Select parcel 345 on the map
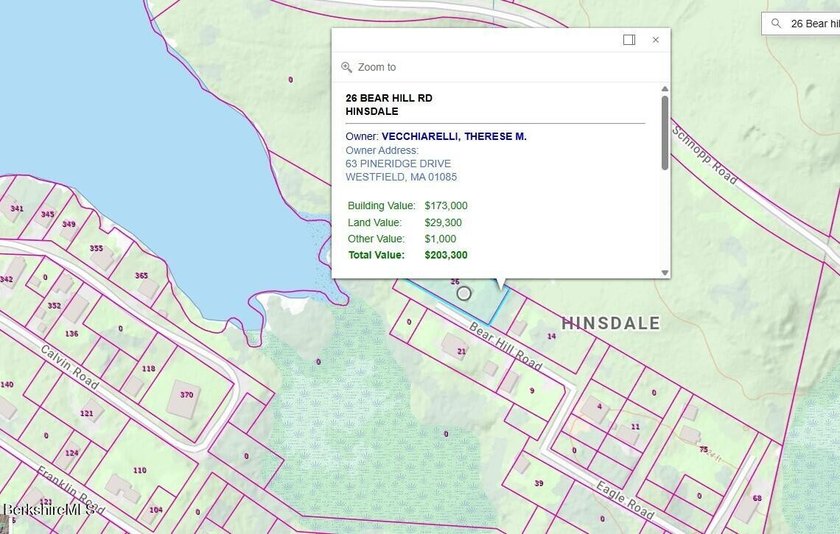 coord(48,214)
